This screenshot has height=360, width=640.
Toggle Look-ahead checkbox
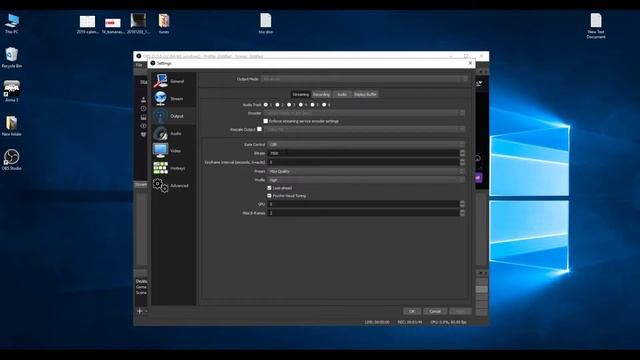click(x=269, y=188)
